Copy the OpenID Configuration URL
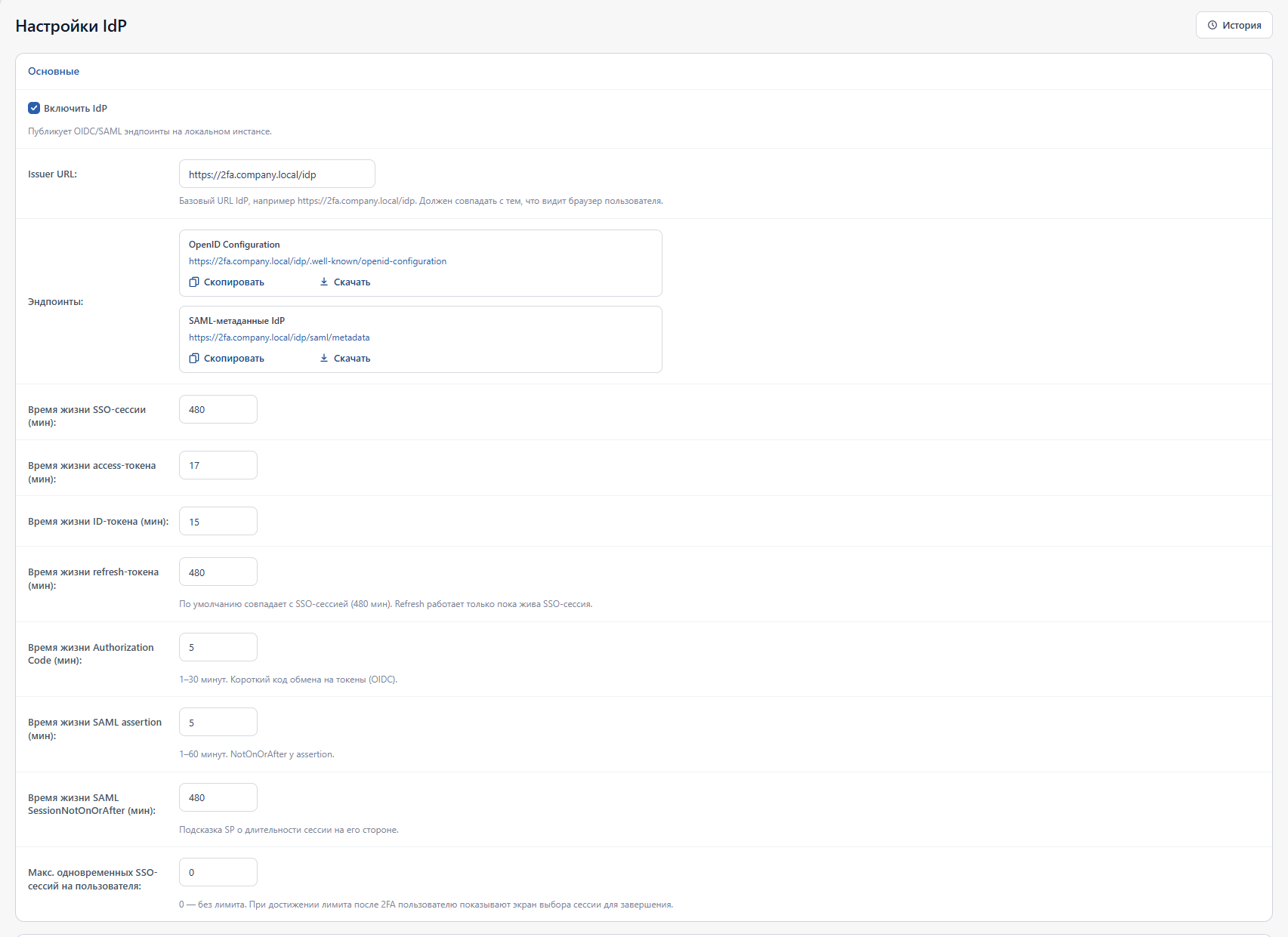1288x937 pixels. [x=227, y=282]
